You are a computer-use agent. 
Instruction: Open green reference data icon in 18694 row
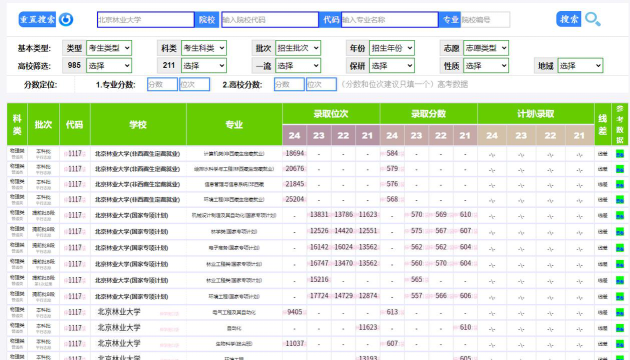click(x=620, y=153)
